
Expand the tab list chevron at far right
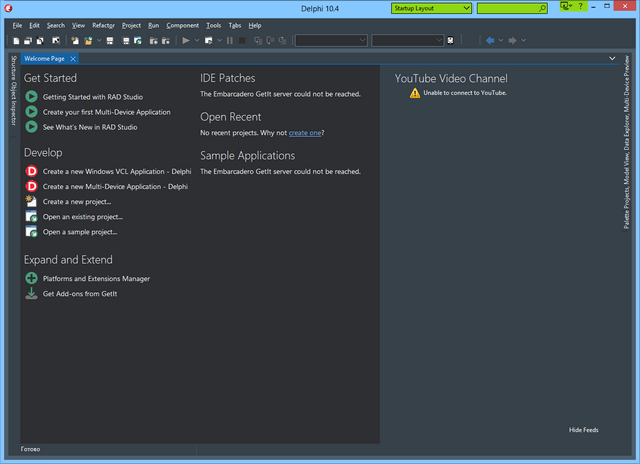point(612,59)
